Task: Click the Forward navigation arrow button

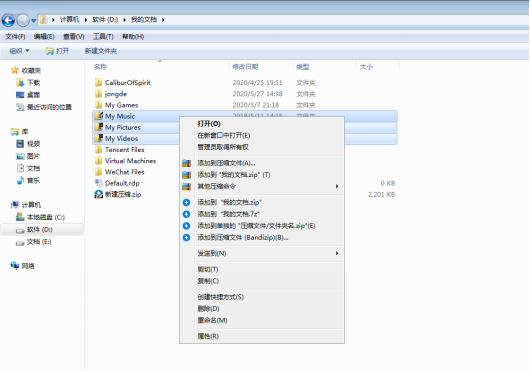Action: coord(23,20)
